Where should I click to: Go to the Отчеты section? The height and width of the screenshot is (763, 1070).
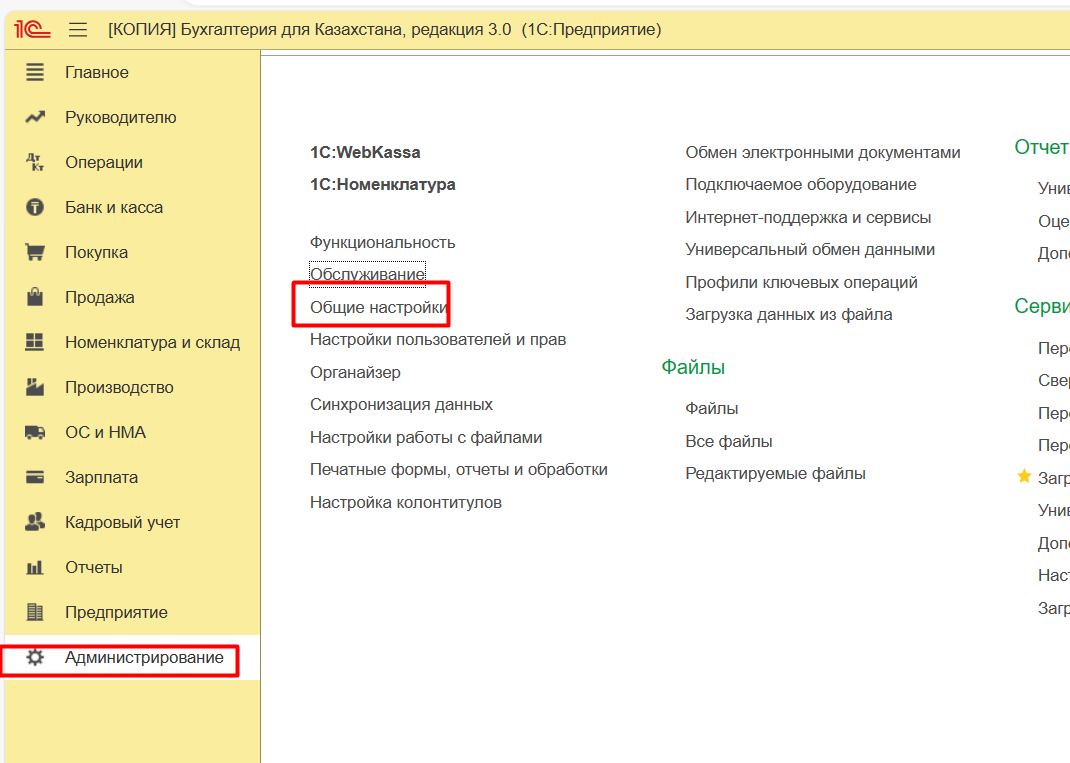pos(93,567)
